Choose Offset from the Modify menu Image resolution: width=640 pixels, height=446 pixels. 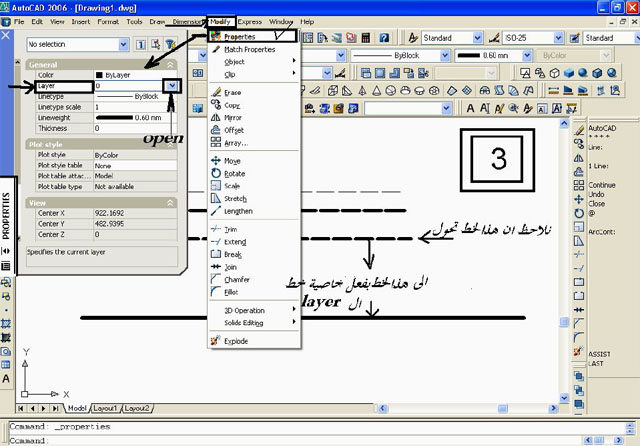[x=233, y=130]
